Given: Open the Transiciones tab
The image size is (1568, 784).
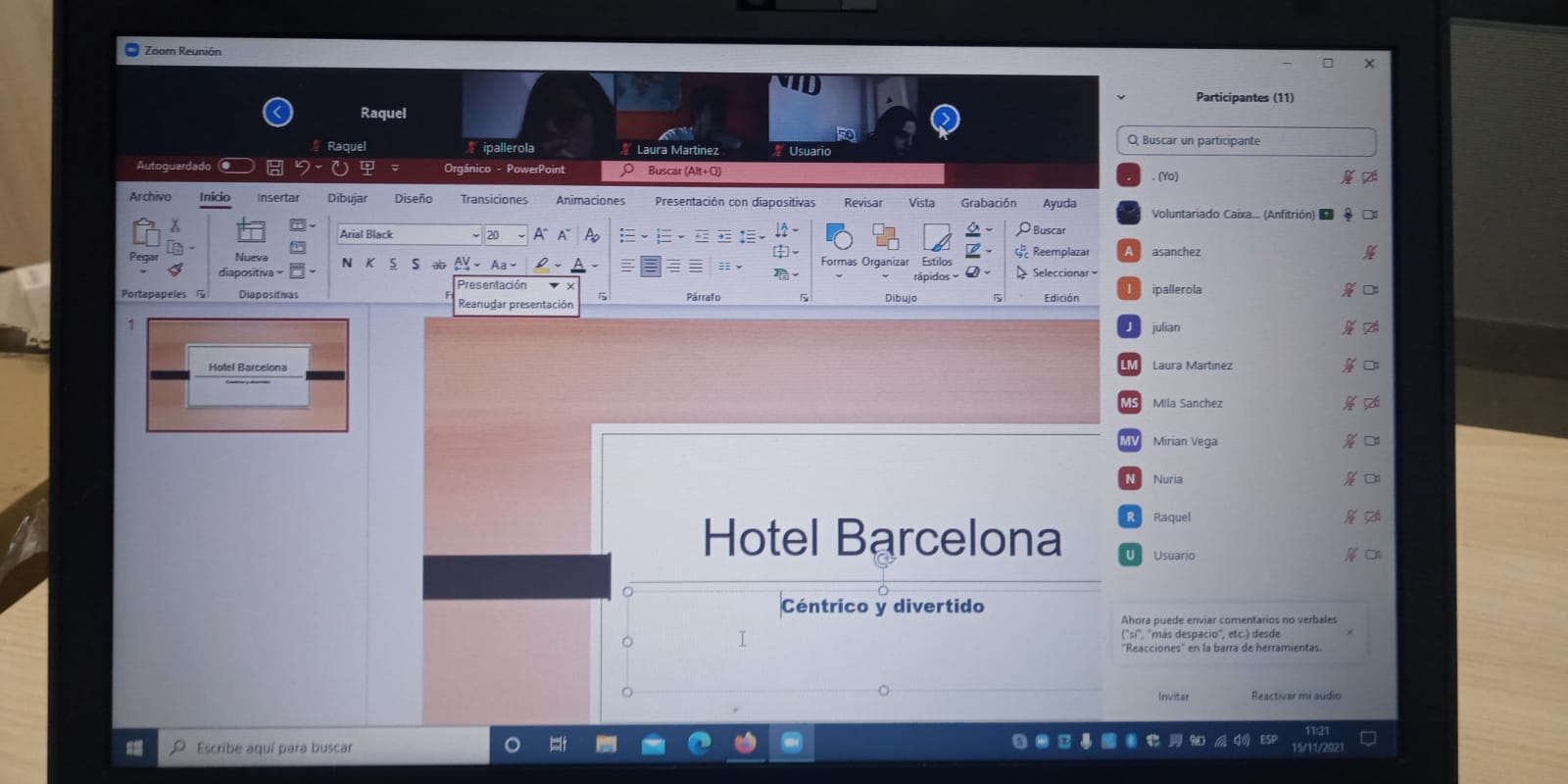Looking at the screenshot, I should [494, 200].
